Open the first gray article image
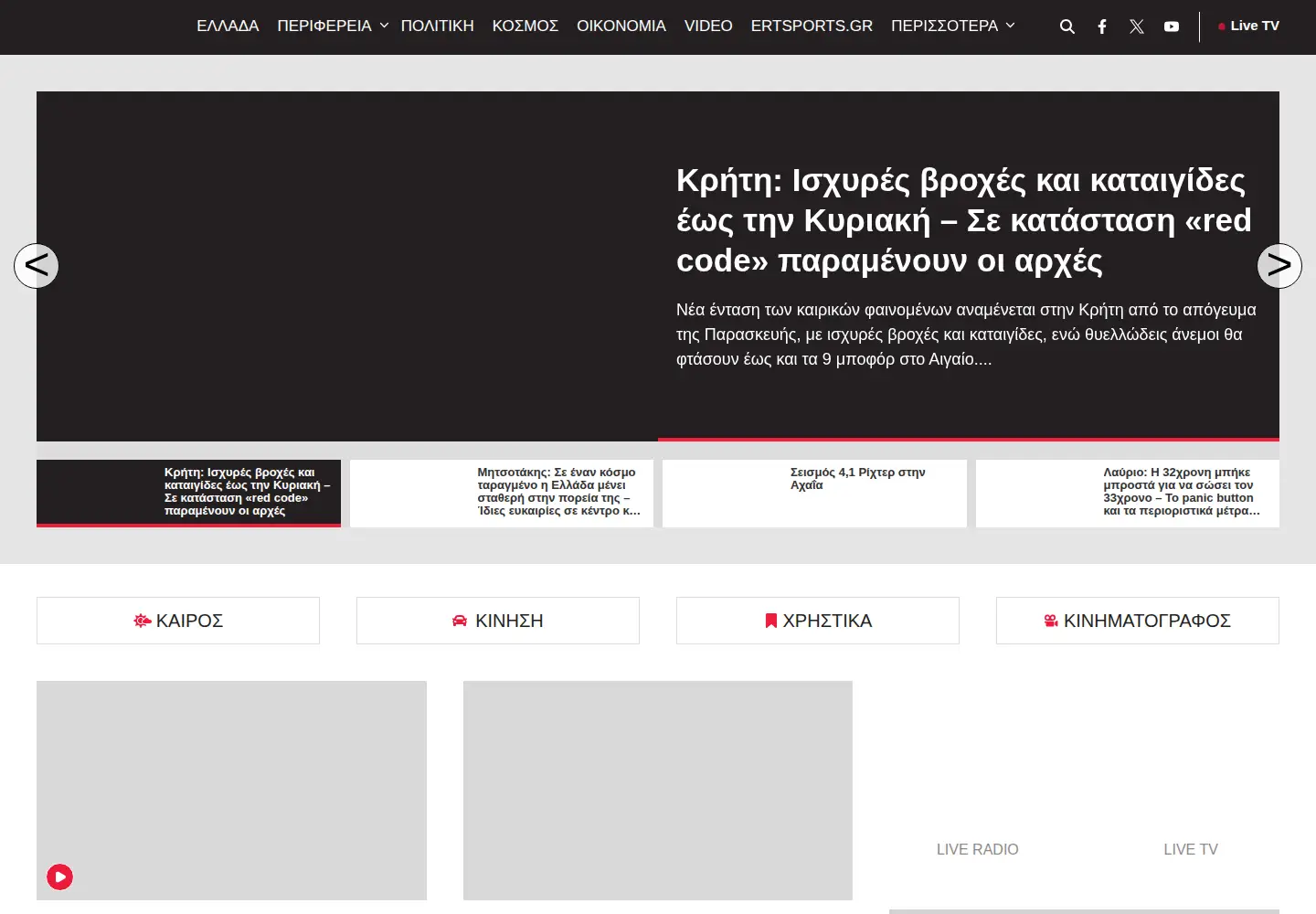The width and height of the screenshot is (1316, 914). pyautogui.click(x=231, y=791)
